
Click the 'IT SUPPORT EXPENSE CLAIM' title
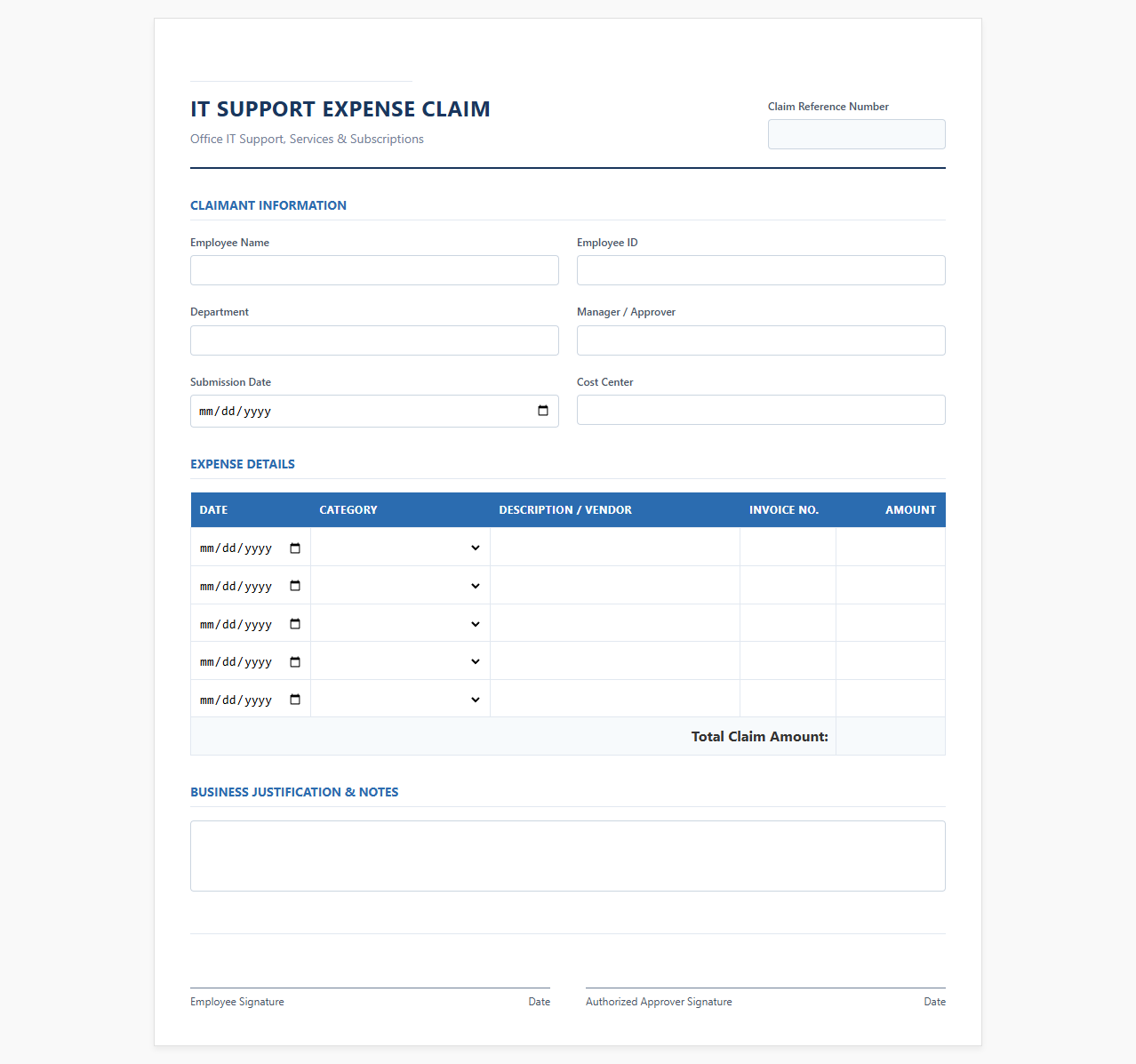click(340, 109)
